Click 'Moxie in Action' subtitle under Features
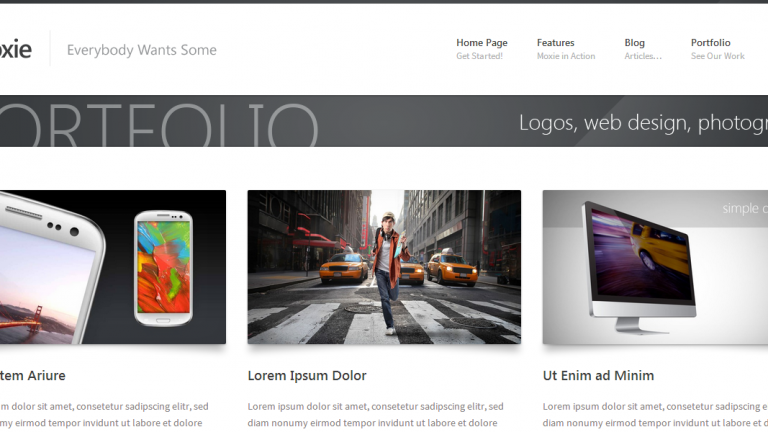Image resolution: width=768 pixels, height=432 pixels. pyautogui.click(x=566, y=56)
